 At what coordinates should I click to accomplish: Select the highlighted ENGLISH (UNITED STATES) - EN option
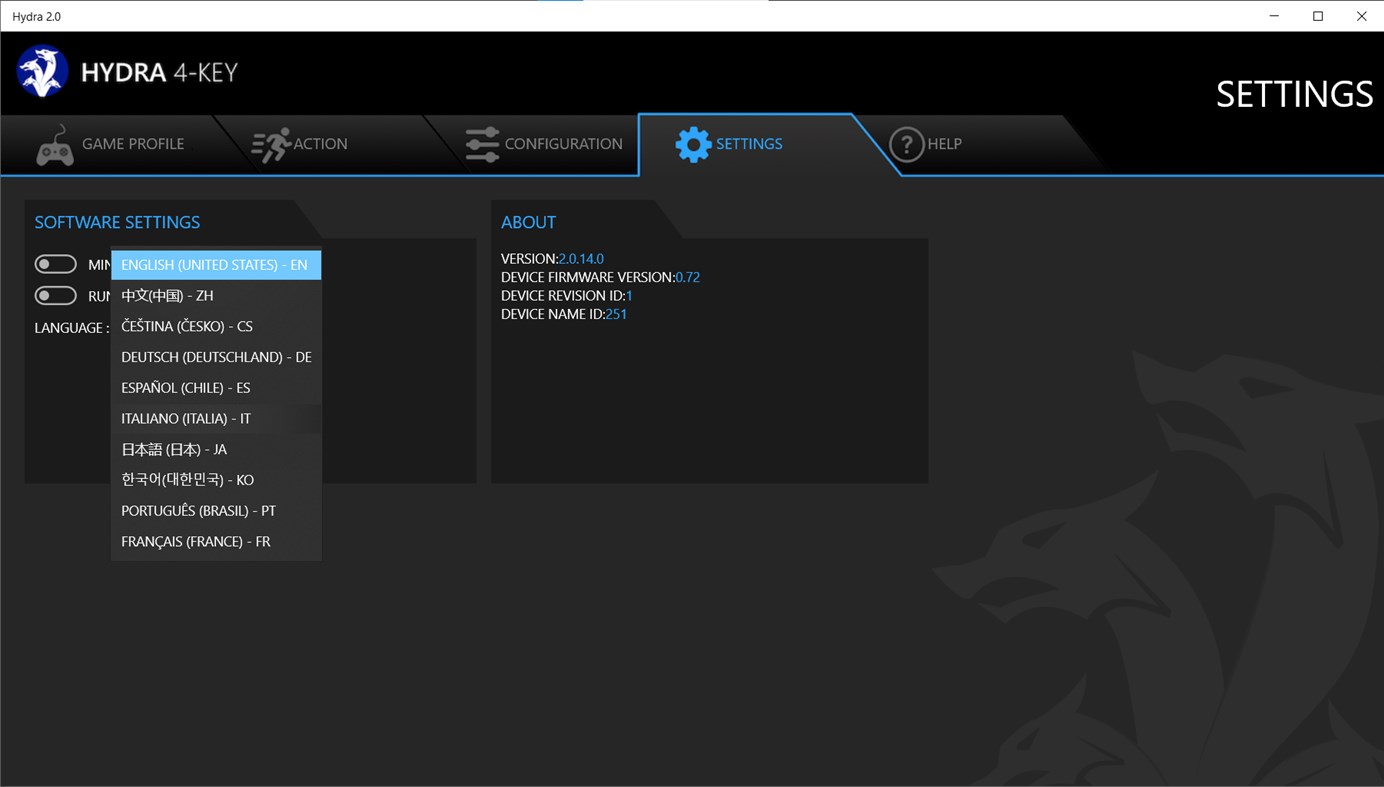coord(215,264)
